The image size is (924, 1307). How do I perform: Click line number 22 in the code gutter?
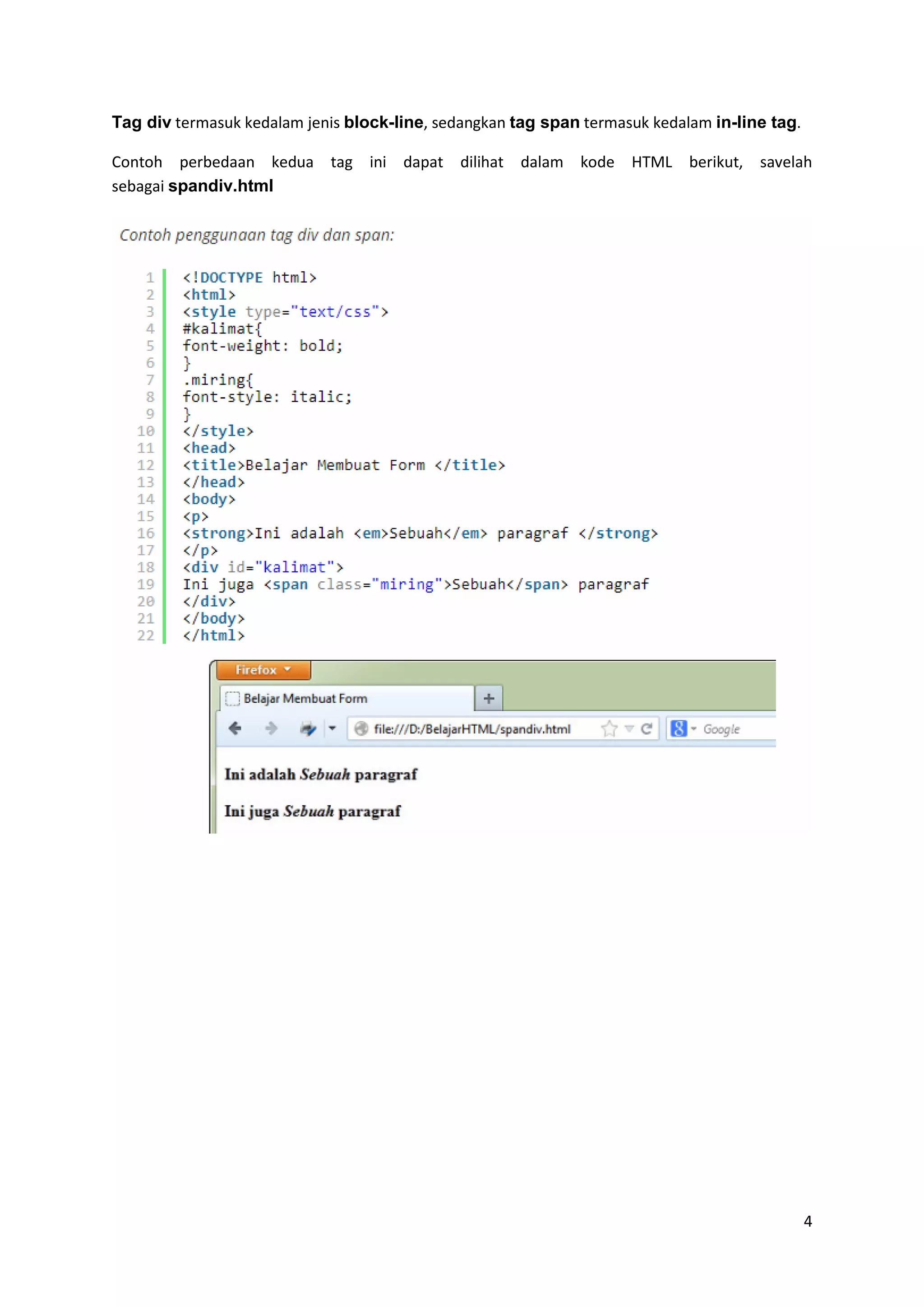(146, 636)
